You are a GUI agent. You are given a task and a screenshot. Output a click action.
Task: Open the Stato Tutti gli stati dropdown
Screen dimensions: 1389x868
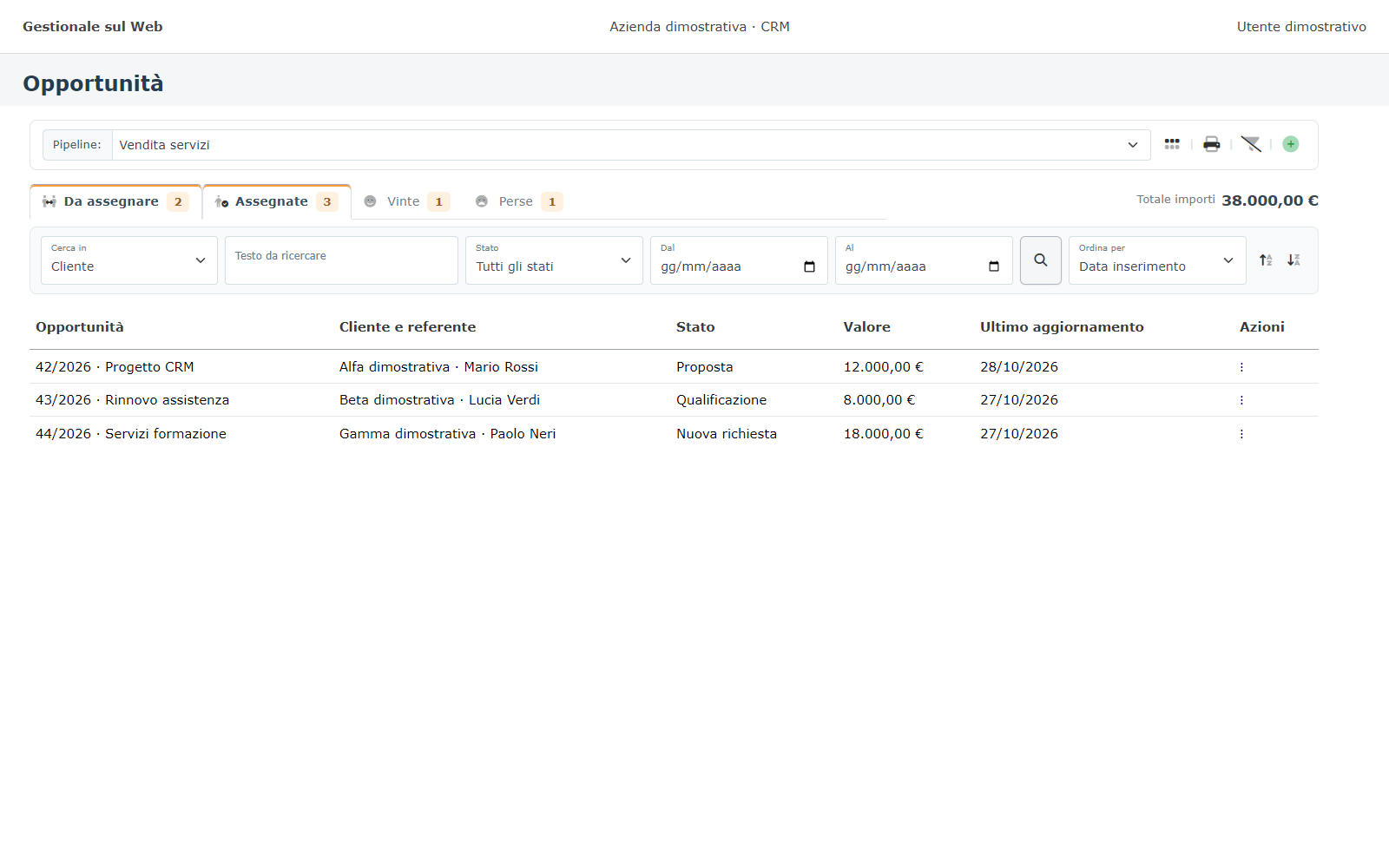tap(554, 260)
